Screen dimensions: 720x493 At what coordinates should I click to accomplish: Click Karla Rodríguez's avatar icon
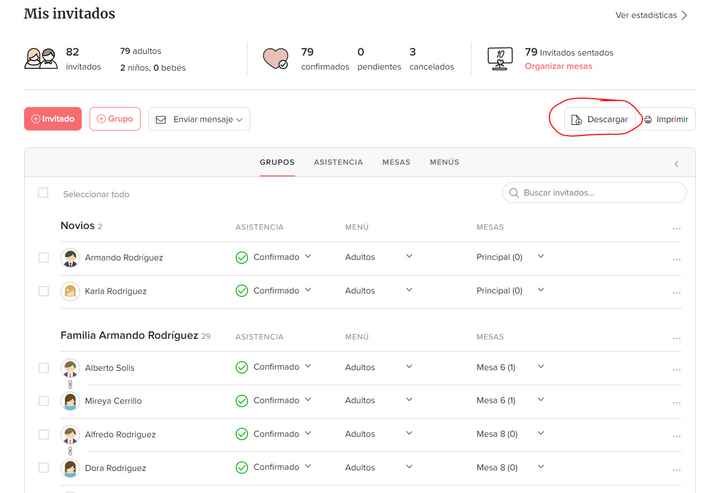click(70, 291)
